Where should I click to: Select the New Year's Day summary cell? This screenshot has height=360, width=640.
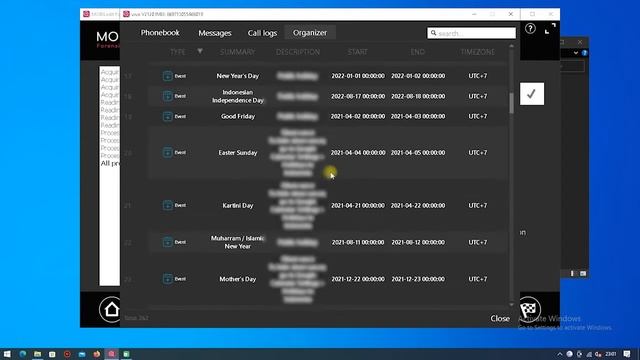pos(238,76)
